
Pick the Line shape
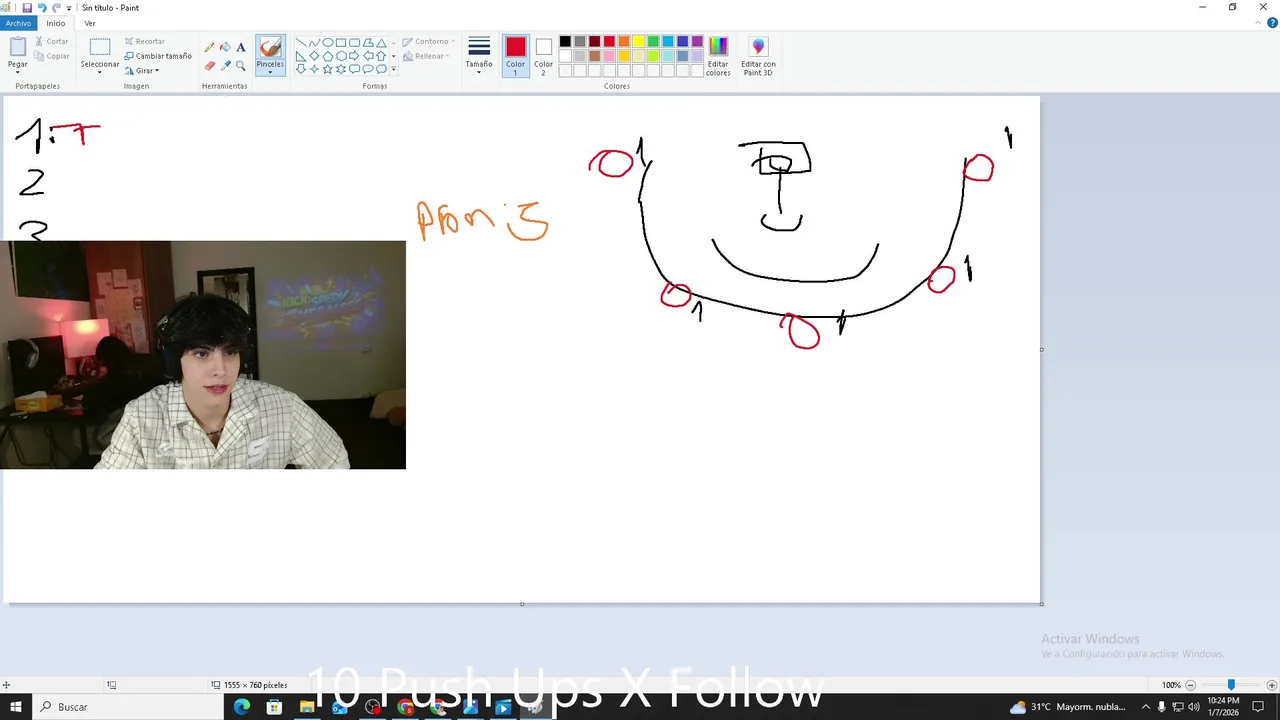click(301, 43)
